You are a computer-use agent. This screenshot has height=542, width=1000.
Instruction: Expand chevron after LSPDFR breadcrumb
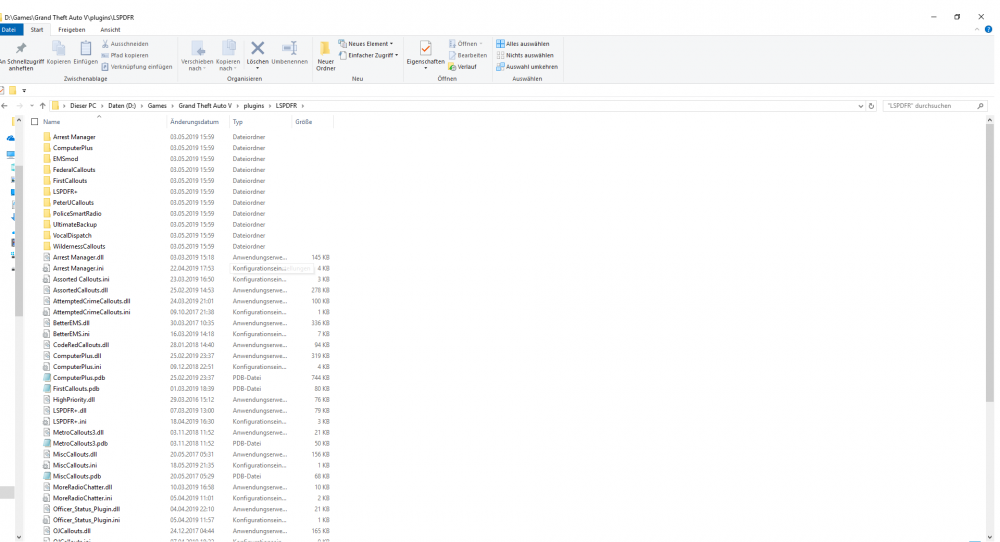302,106
